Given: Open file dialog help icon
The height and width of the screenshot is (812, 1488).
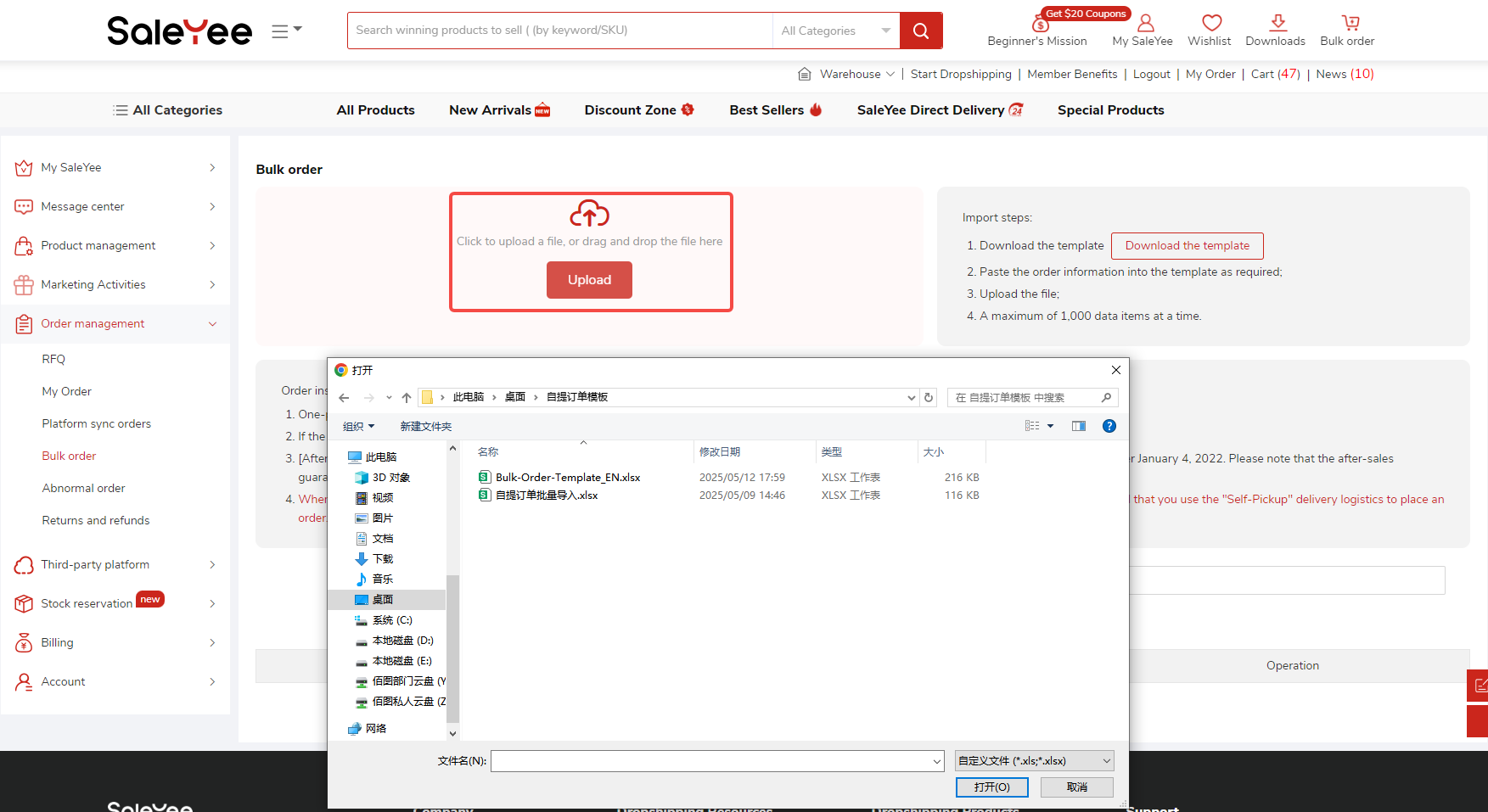Looking at the screenshot, I should [x=1109, y=426].
